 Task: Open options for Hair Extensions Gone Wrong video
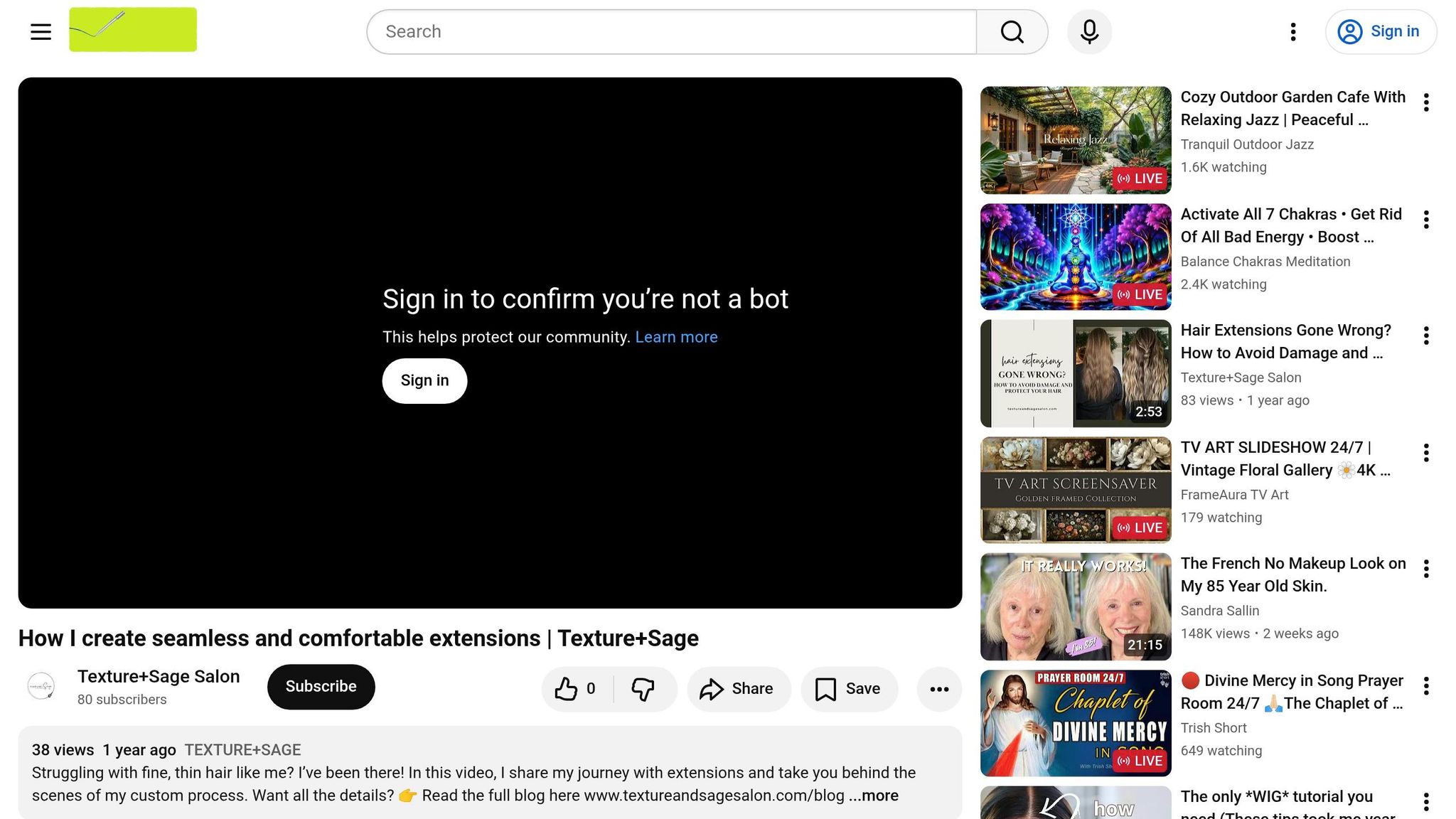(x=1426, y=336)
